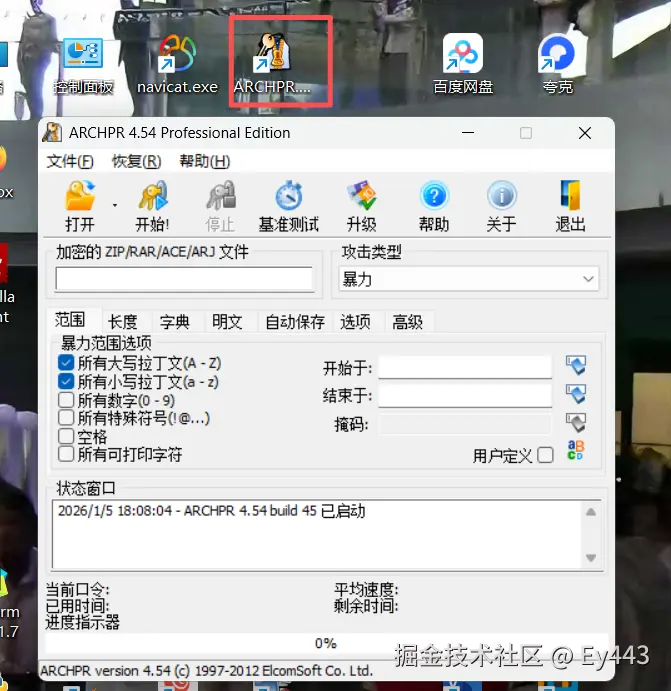
Task: Select the 百度网盘 desktop shortcut
Action: pyautogui.click(x=463, y=65)
